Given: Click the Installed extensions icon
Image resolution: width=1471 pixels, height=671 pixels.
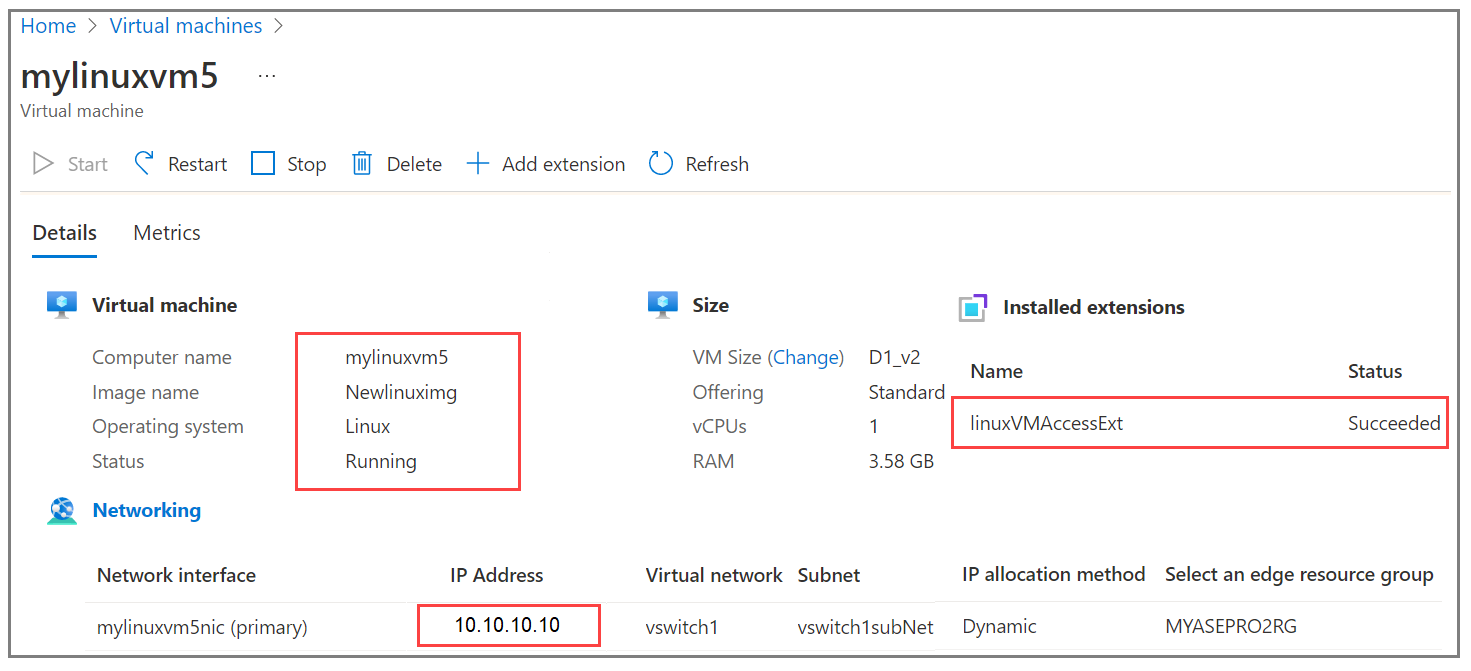Looking at the screenshot, I should coord(972,308).
